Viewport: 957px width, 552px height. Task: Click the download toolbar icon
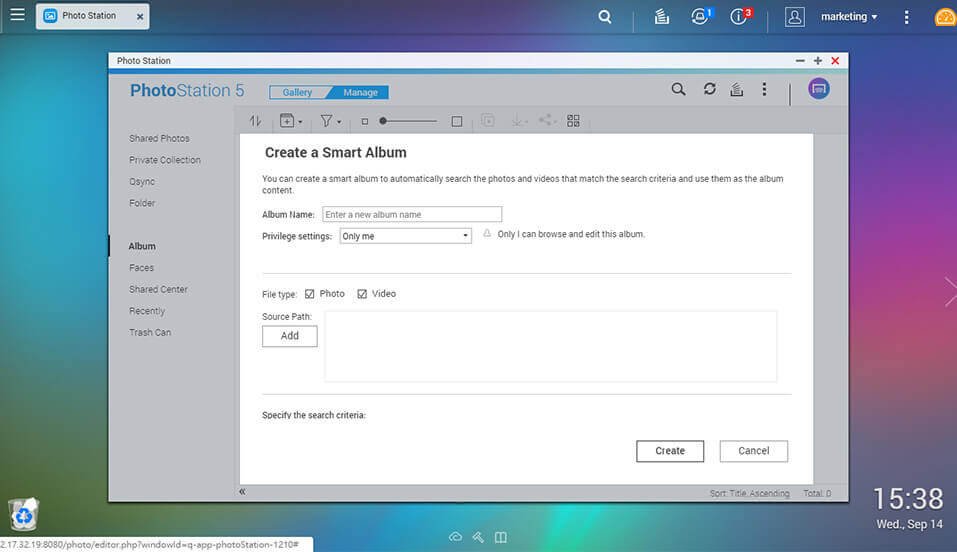pos(519,121)
